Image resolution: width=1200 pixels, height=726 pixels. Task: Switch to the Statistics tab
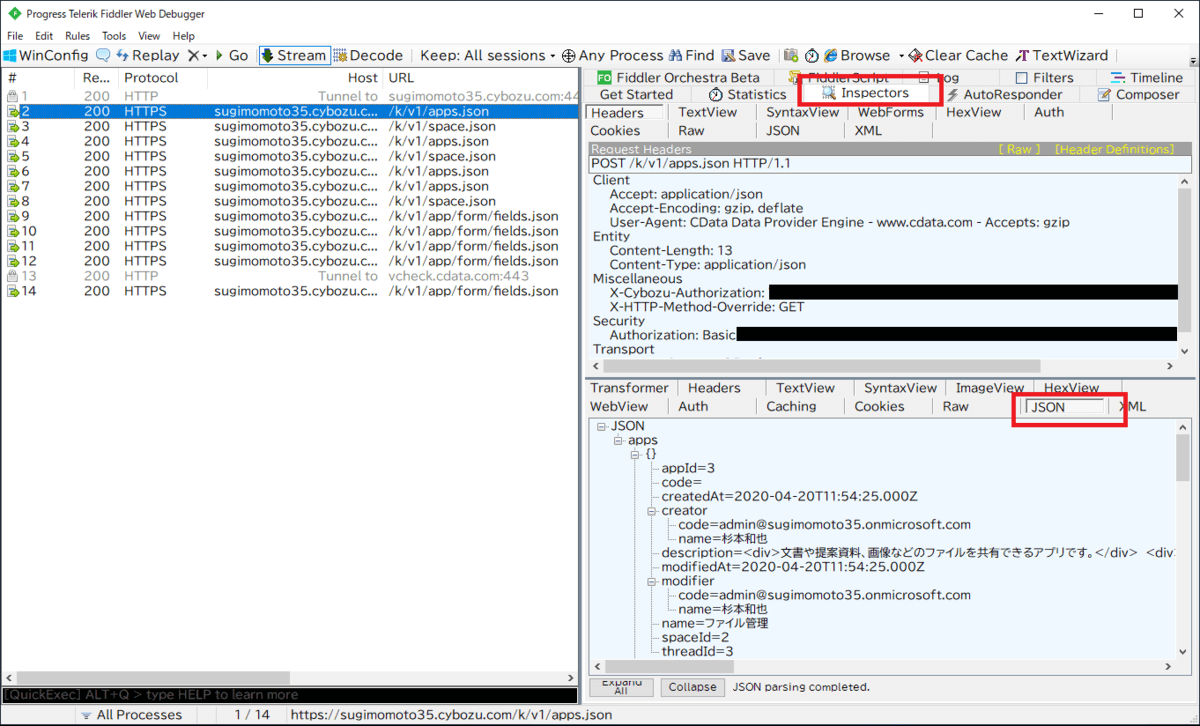(747, 94)
